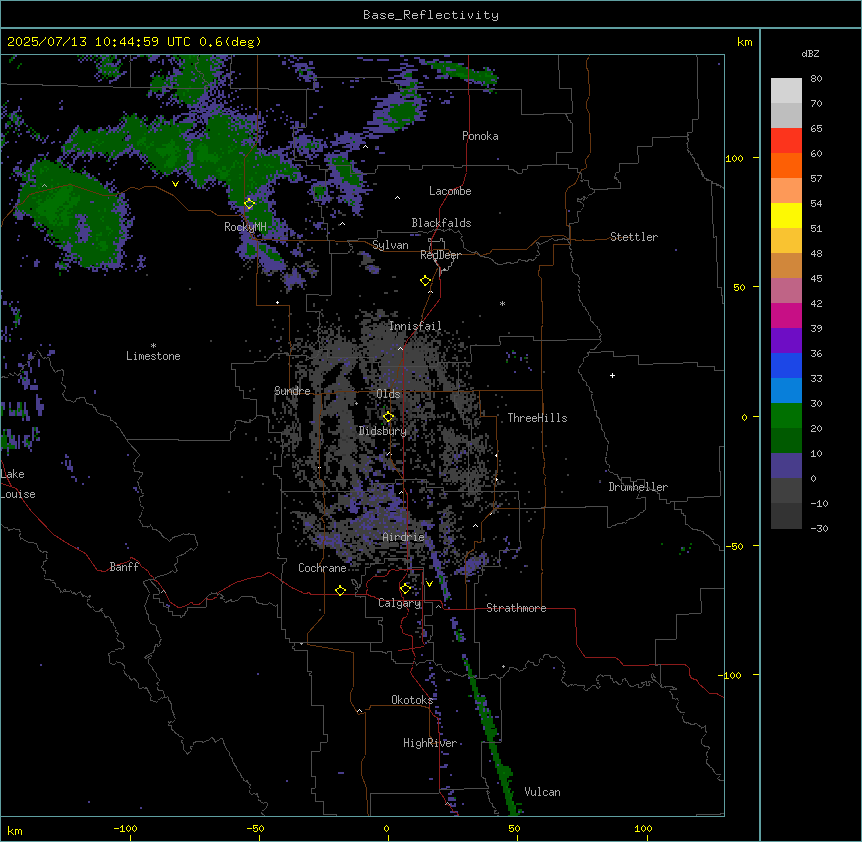Click the Airdrie city label
The width and height of the screenshot is (862, 842).
(x=404, y=537)
